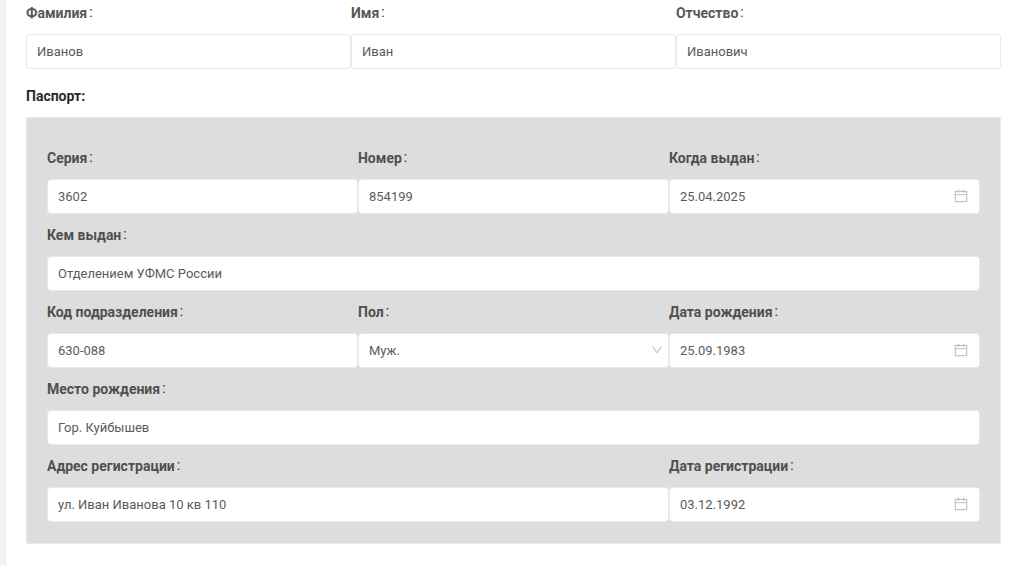
Task: Select the Место рождения field Гор. Куйбышев
Action: click(513, 427)
